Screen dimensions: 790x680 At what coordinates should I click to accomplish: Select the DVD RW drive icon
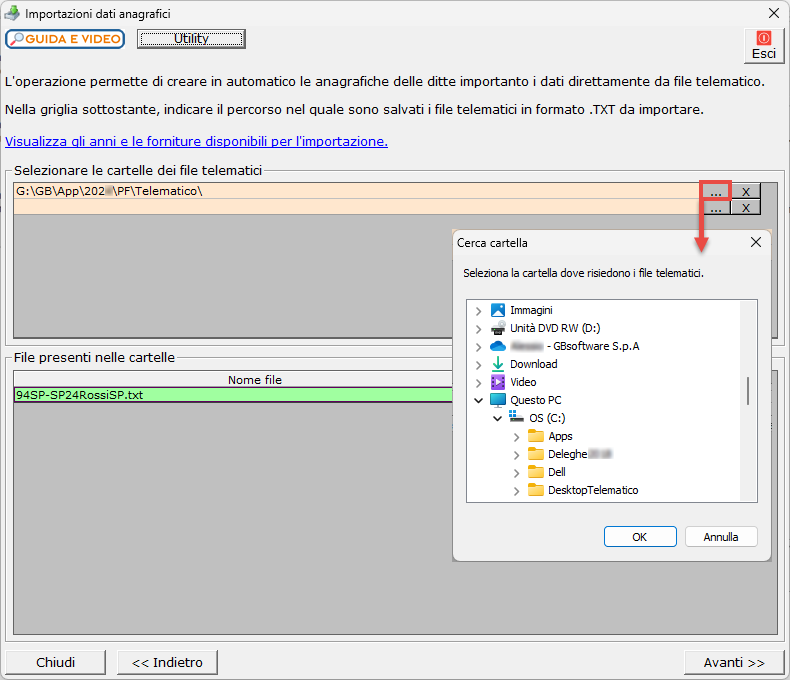pyautogui.click(x=498, y=328)
